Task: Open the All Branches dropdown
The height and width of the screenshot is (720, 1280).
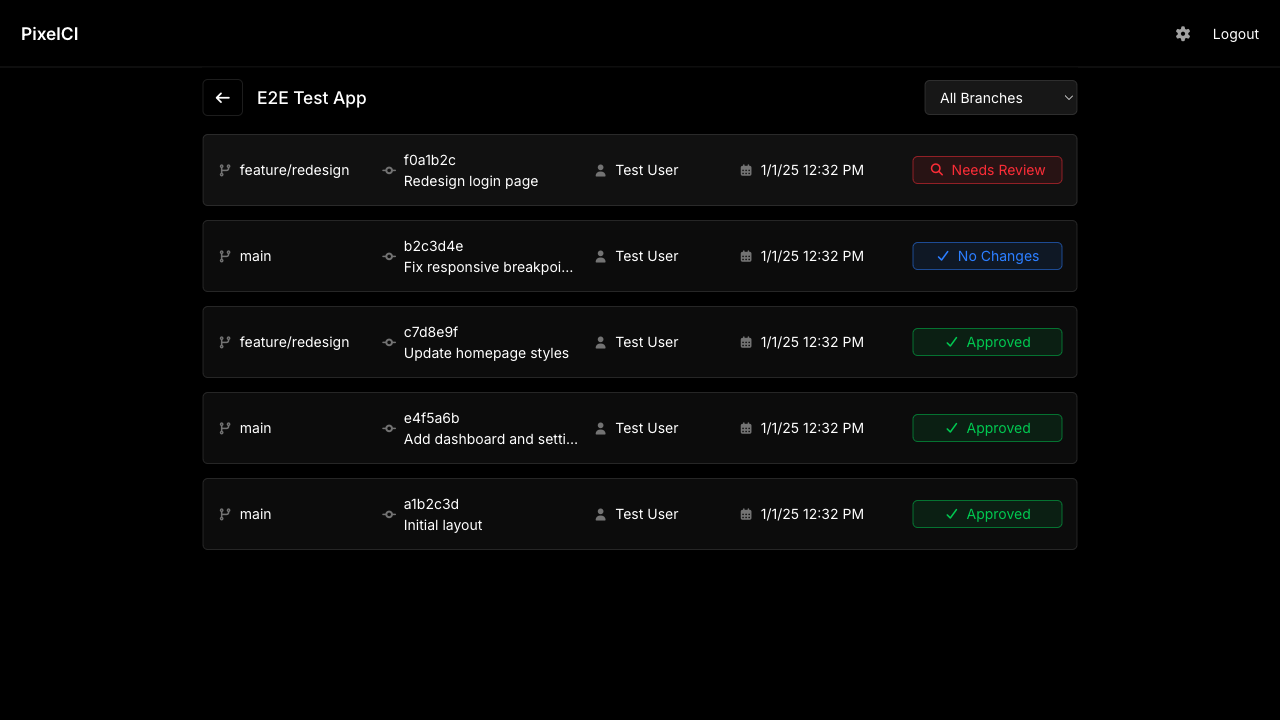Action: click(1000, 98)
